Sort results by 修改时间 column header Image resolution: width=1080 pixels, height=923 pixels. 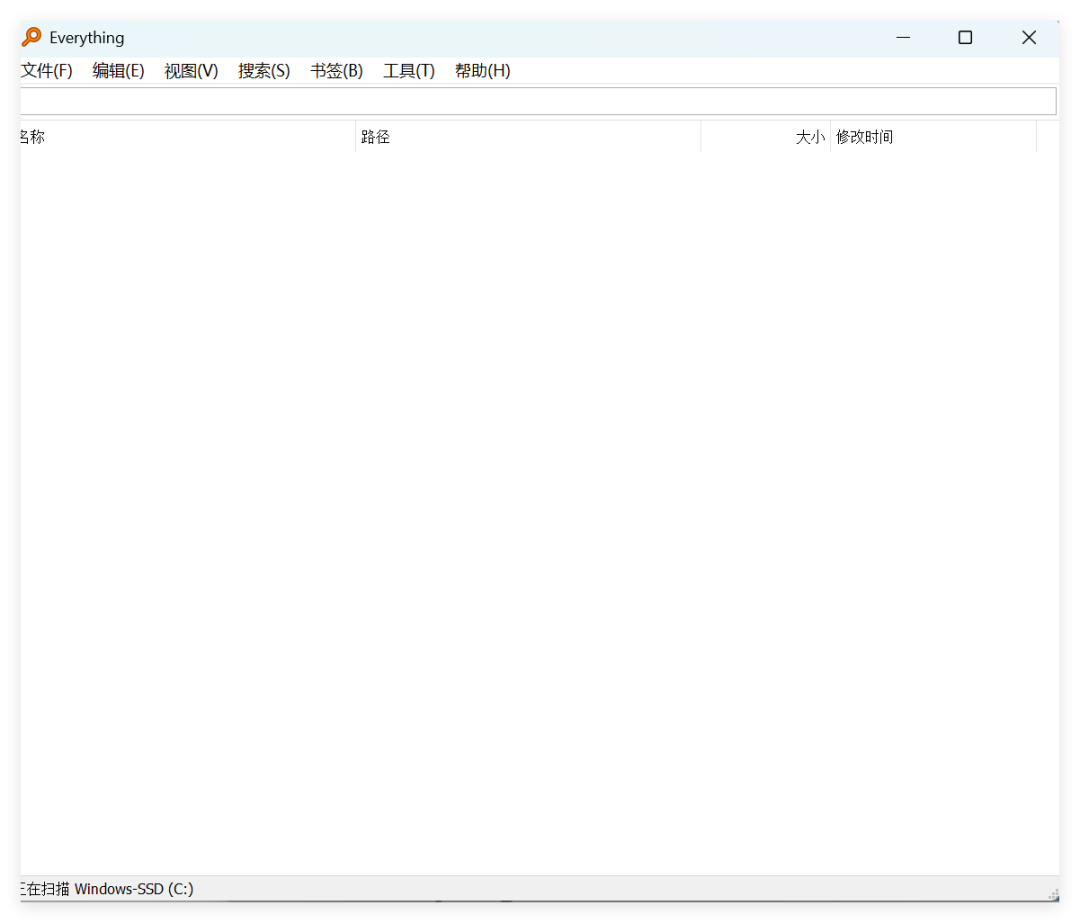click(x=933, y=137)
